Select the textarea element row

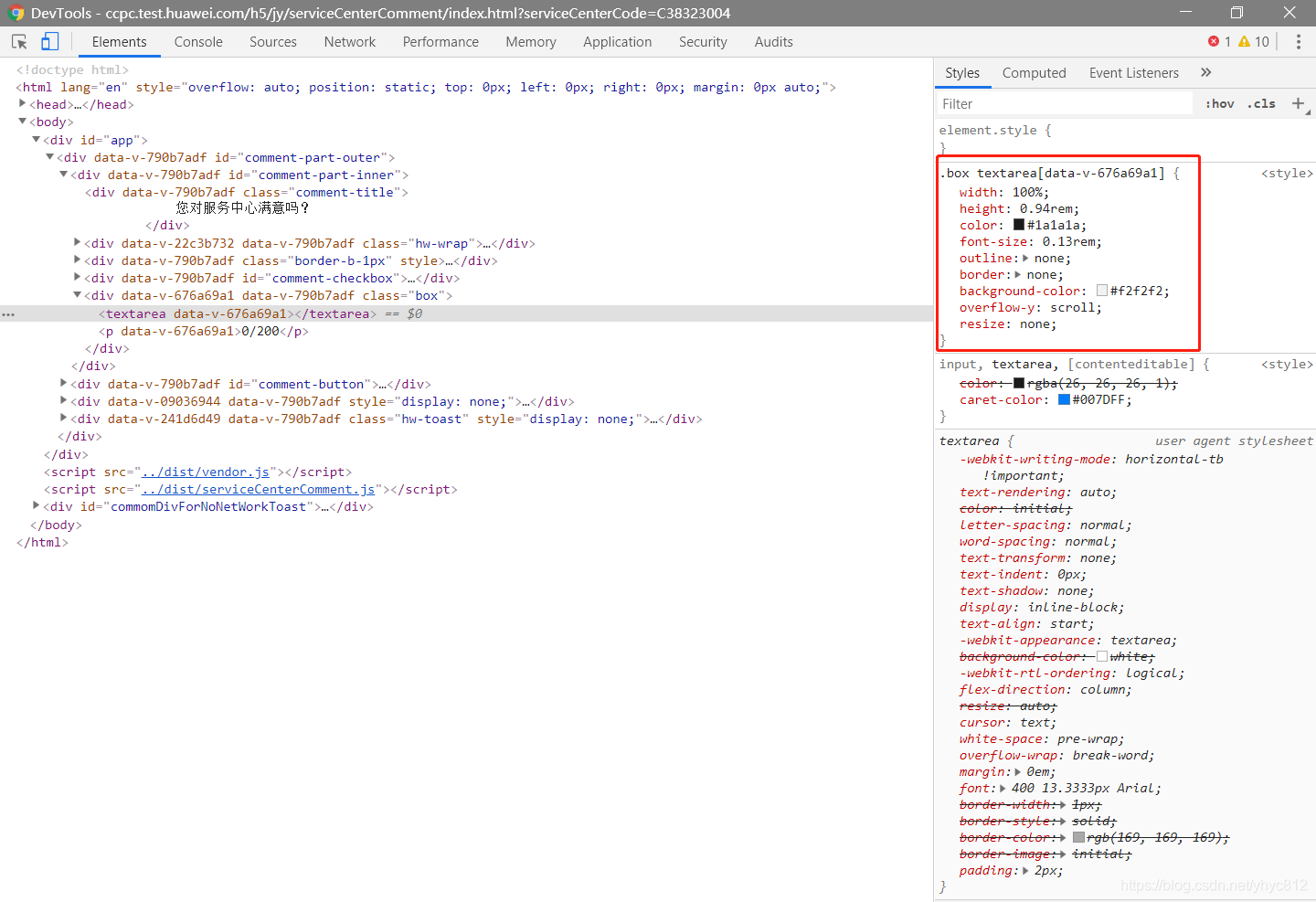(466, 313)
